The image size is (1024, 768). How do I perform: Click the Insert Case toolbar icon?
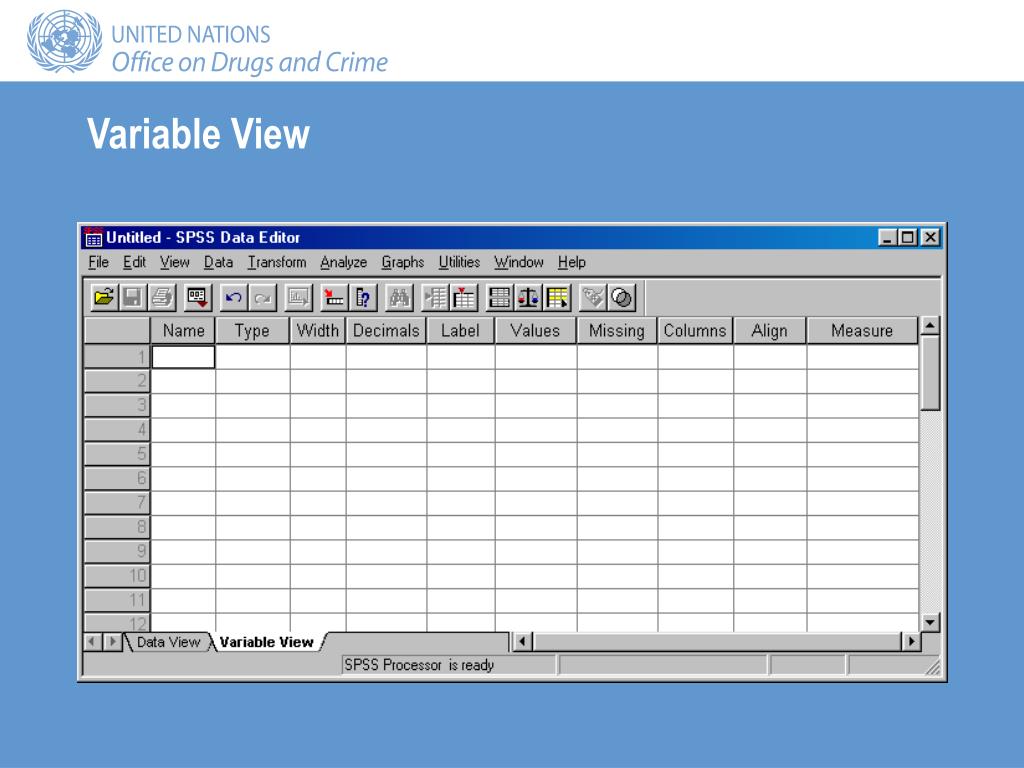click(435, 298)
